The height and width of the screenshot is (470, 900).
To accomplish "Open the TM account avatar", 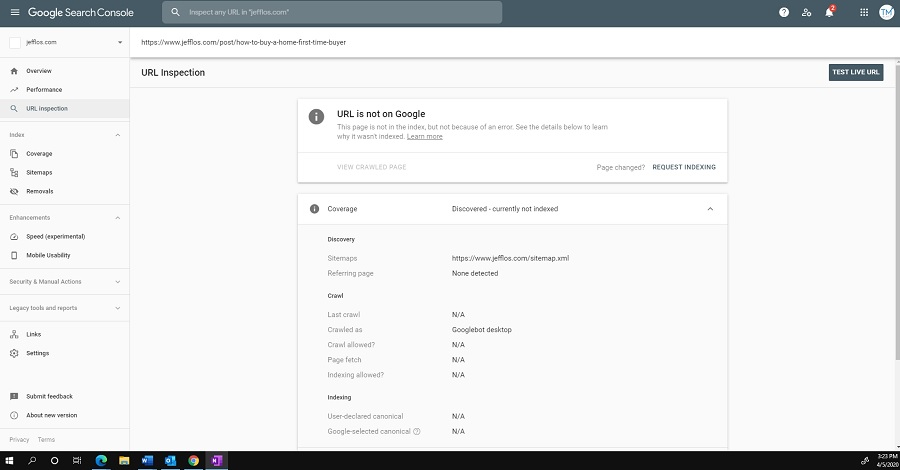I will (x=886, y=12).
